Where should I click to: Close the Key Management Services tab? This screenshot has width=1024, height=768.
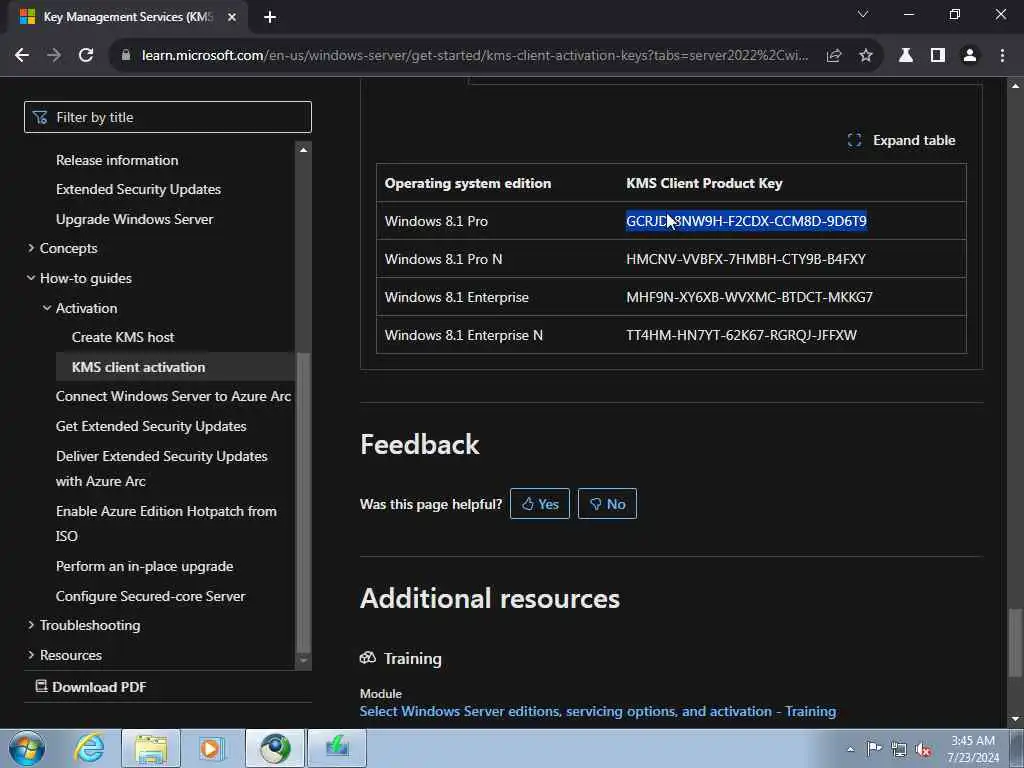coord(232,17)
